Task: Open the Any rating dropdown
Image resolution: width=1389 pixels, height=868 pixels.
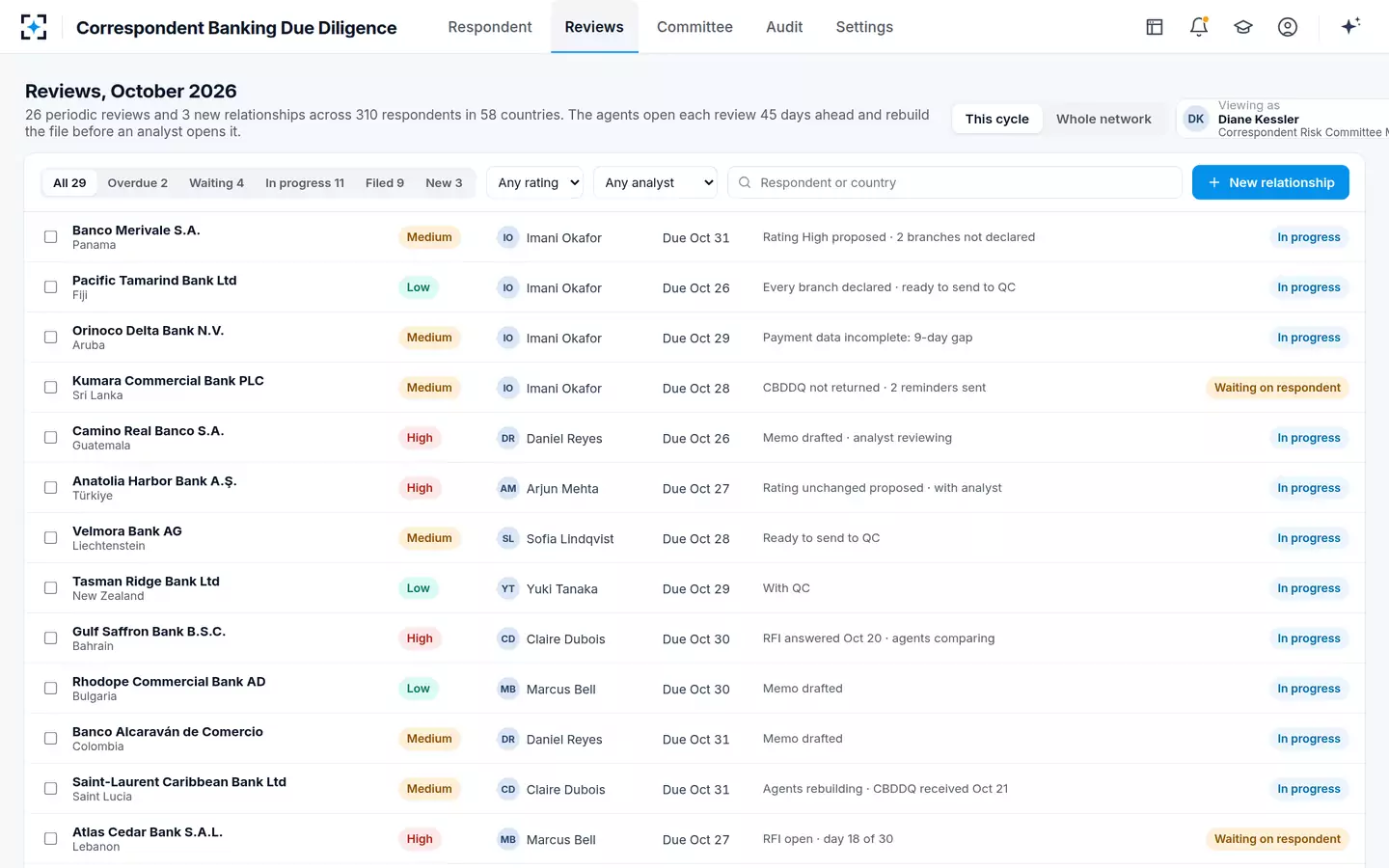Action: (535, 182)
